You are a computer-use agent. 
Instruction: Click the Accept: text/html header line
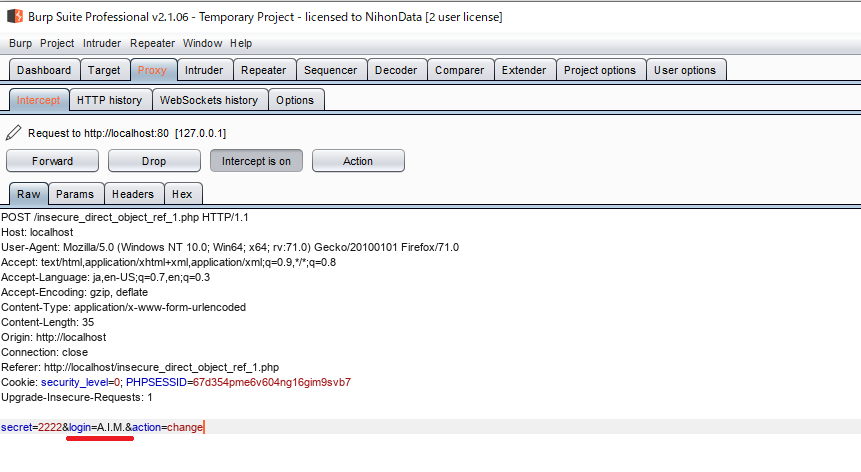coord(169,262)
